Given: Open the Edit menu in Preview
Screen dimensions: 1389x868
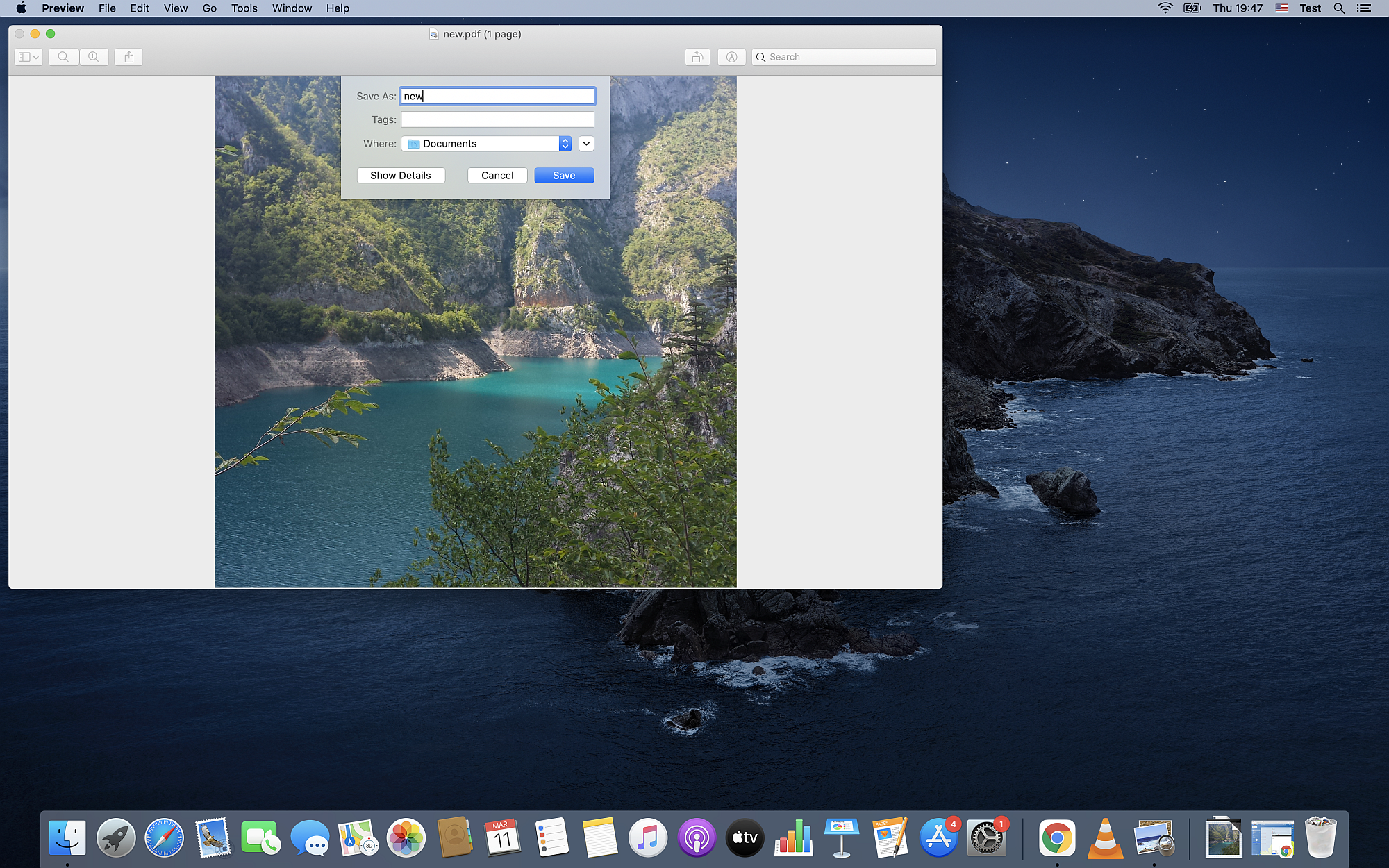Looking at the screenshot, I should click(138, 8).
